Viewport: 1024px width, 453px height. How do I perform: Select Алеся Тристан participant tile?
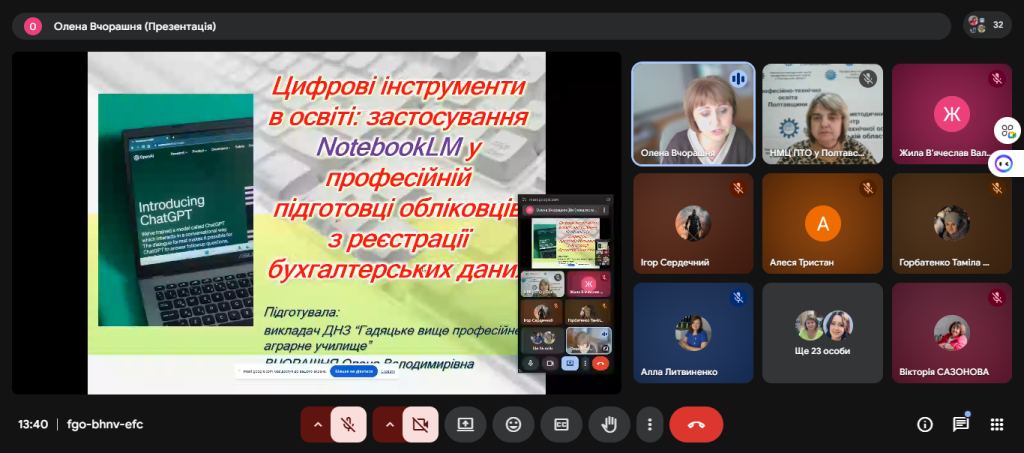click(x=822, y=223)
